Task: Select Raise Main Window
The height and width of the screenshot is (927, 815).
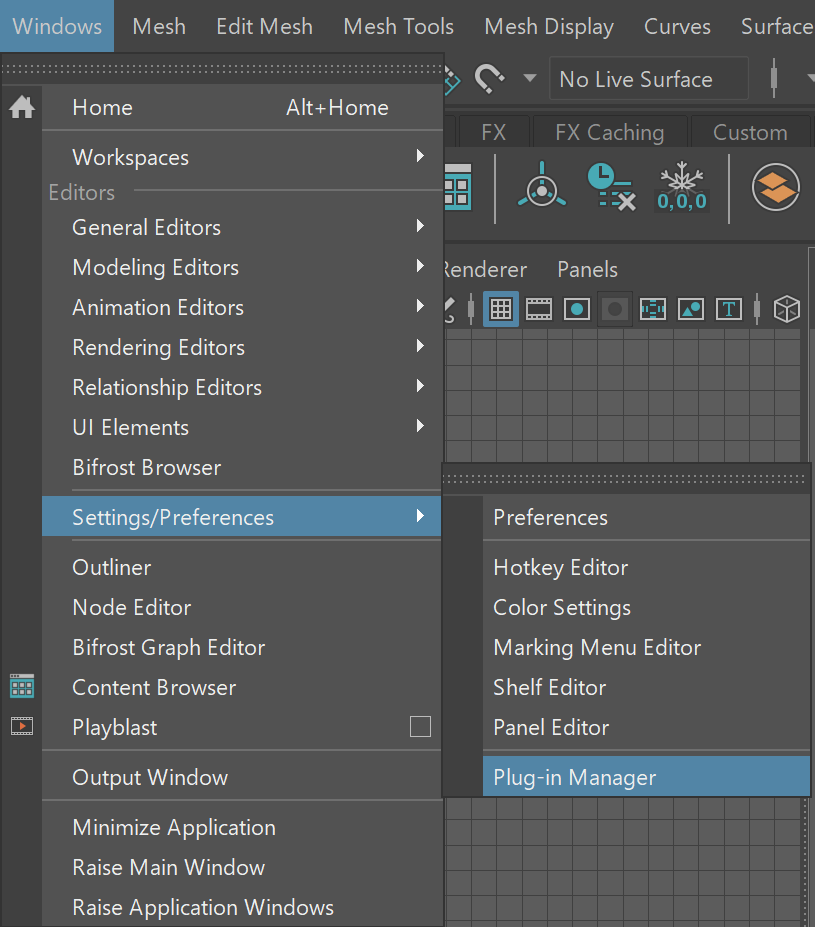Action: click(242, 867)
